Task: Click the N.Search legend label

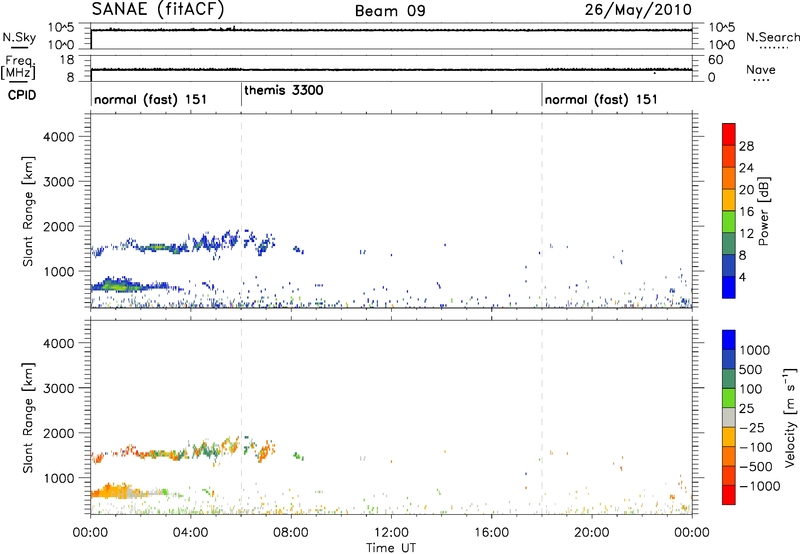Action: (x=773, y=37)
